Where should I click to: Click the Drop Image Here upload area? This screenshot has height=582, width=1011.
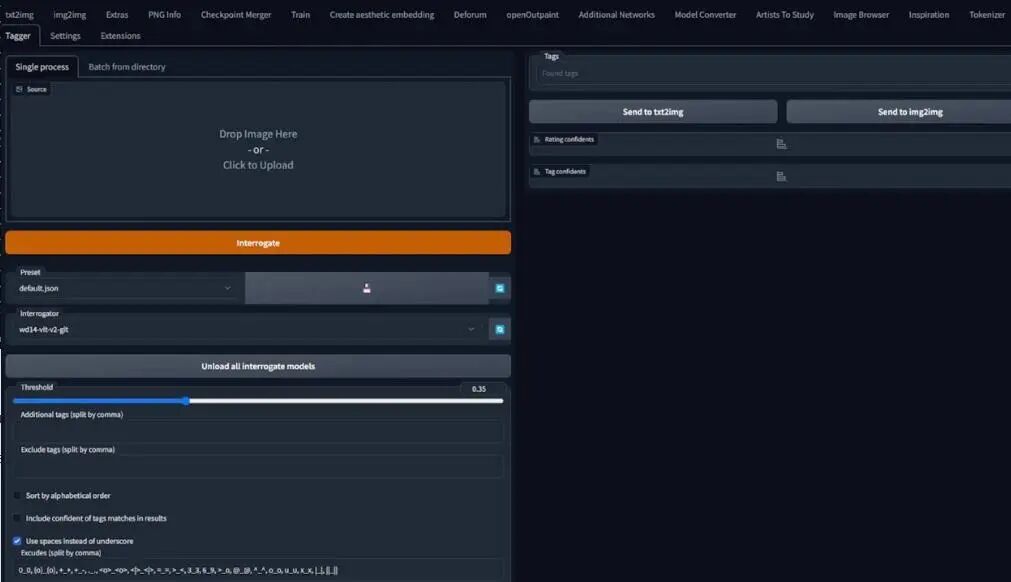point(258,150)
